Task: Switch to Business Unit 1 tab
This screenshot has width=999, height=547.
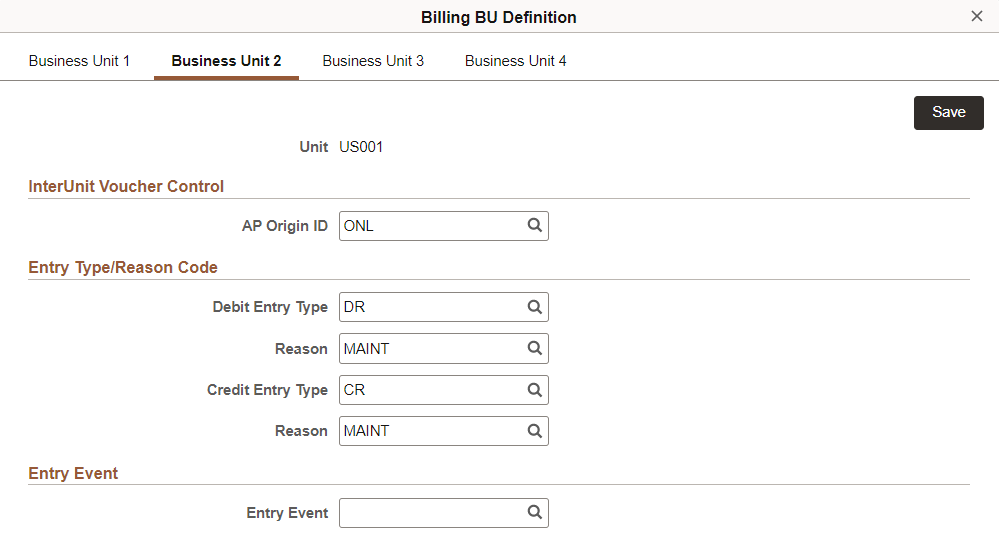Action: coord(79,61)
